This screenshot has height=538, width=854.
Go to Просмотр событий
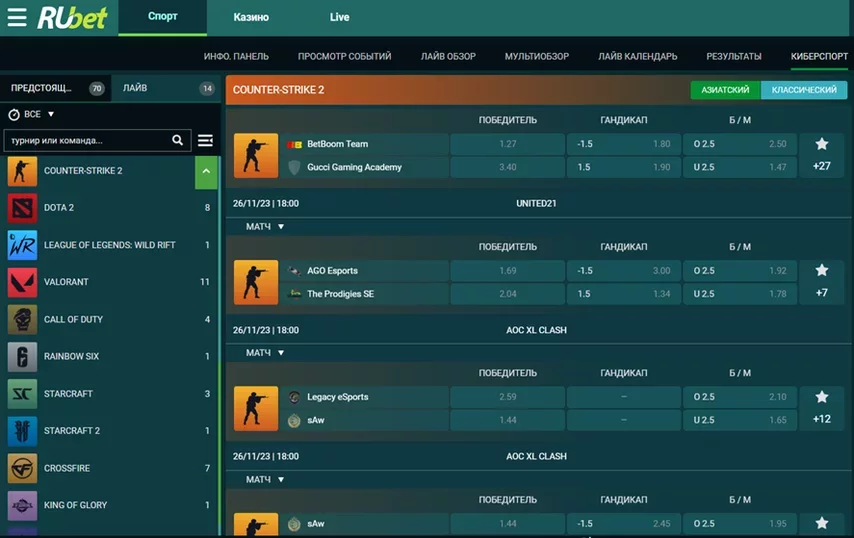[x=344, y=57]
